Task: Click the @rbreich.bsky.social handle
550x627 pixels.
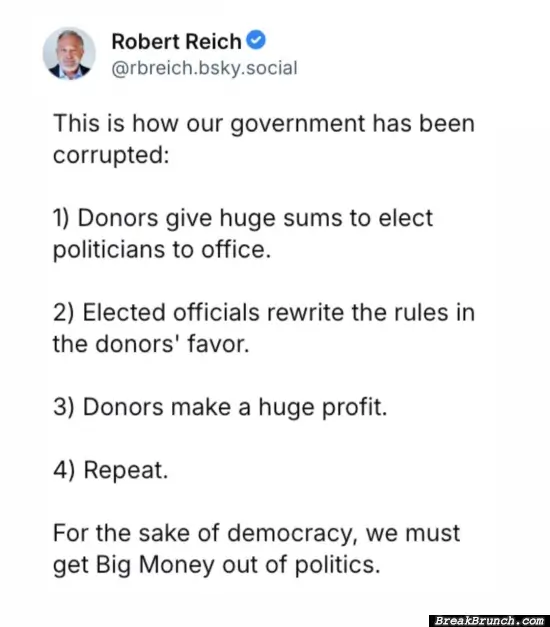Action: click(x=204, y=68)
